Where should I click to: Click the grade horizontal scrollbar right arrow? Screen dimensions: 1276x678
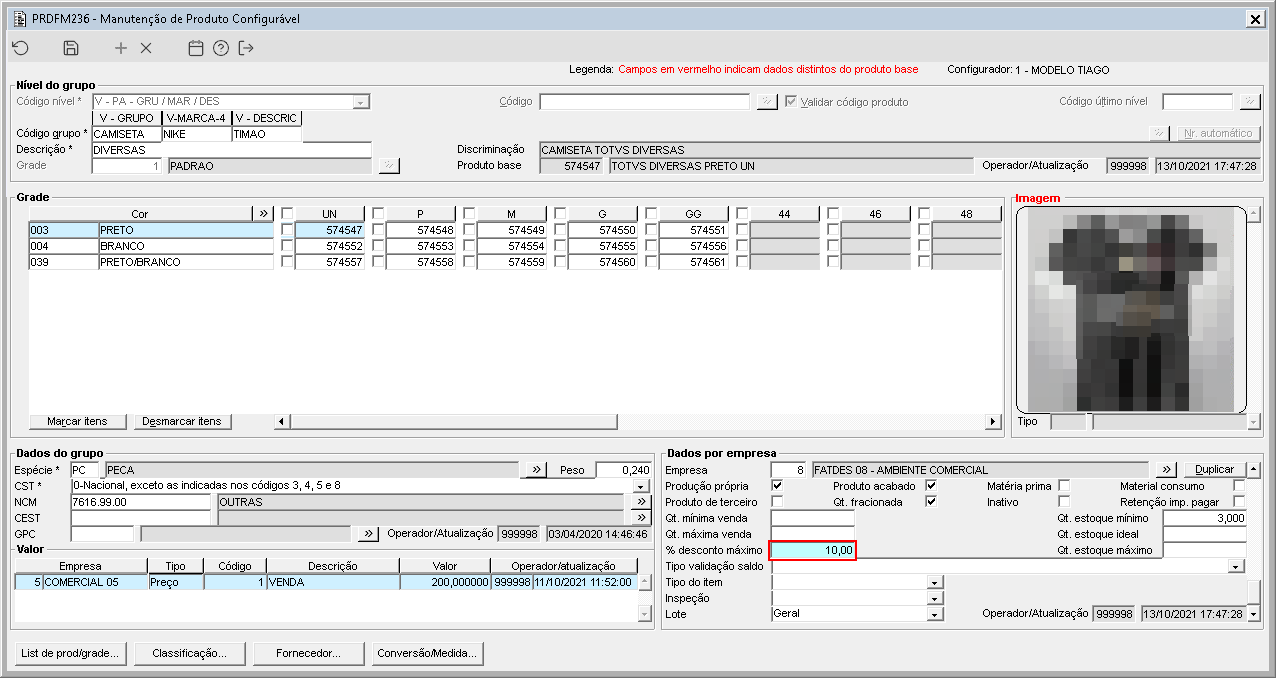[x=993, y=422]
